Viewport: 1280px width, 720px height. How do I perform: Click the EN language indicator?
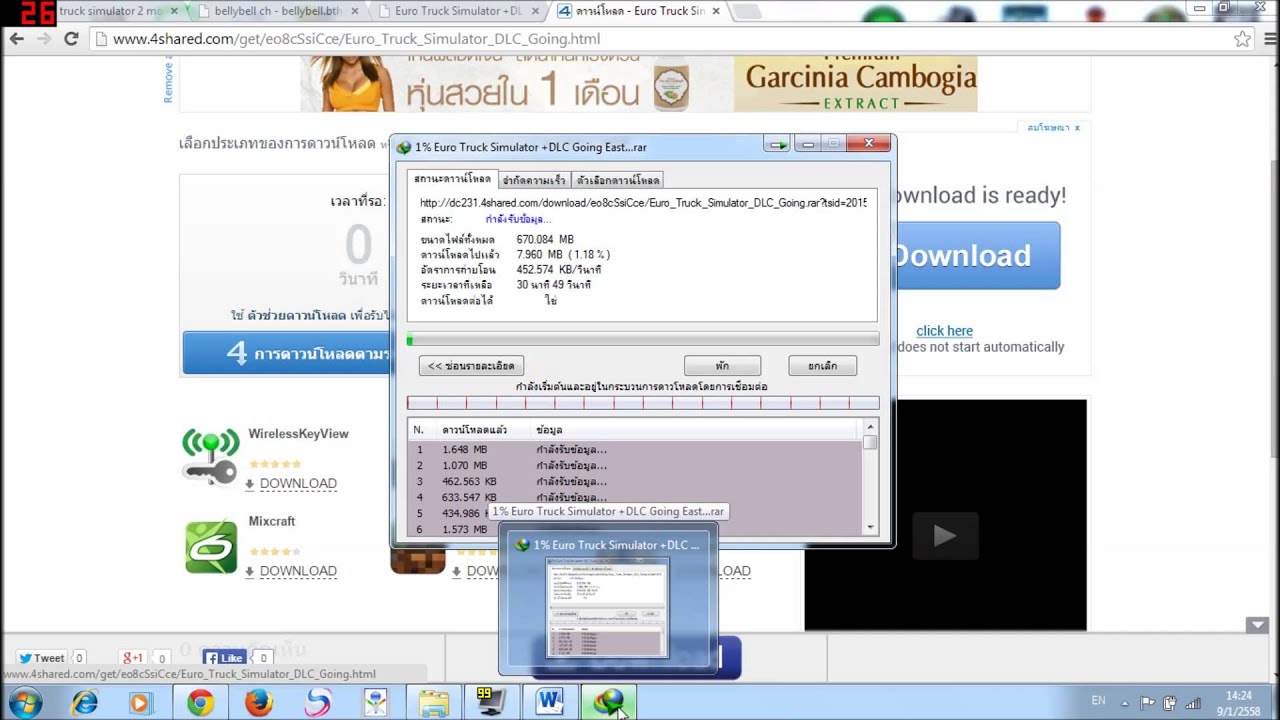1098,701
